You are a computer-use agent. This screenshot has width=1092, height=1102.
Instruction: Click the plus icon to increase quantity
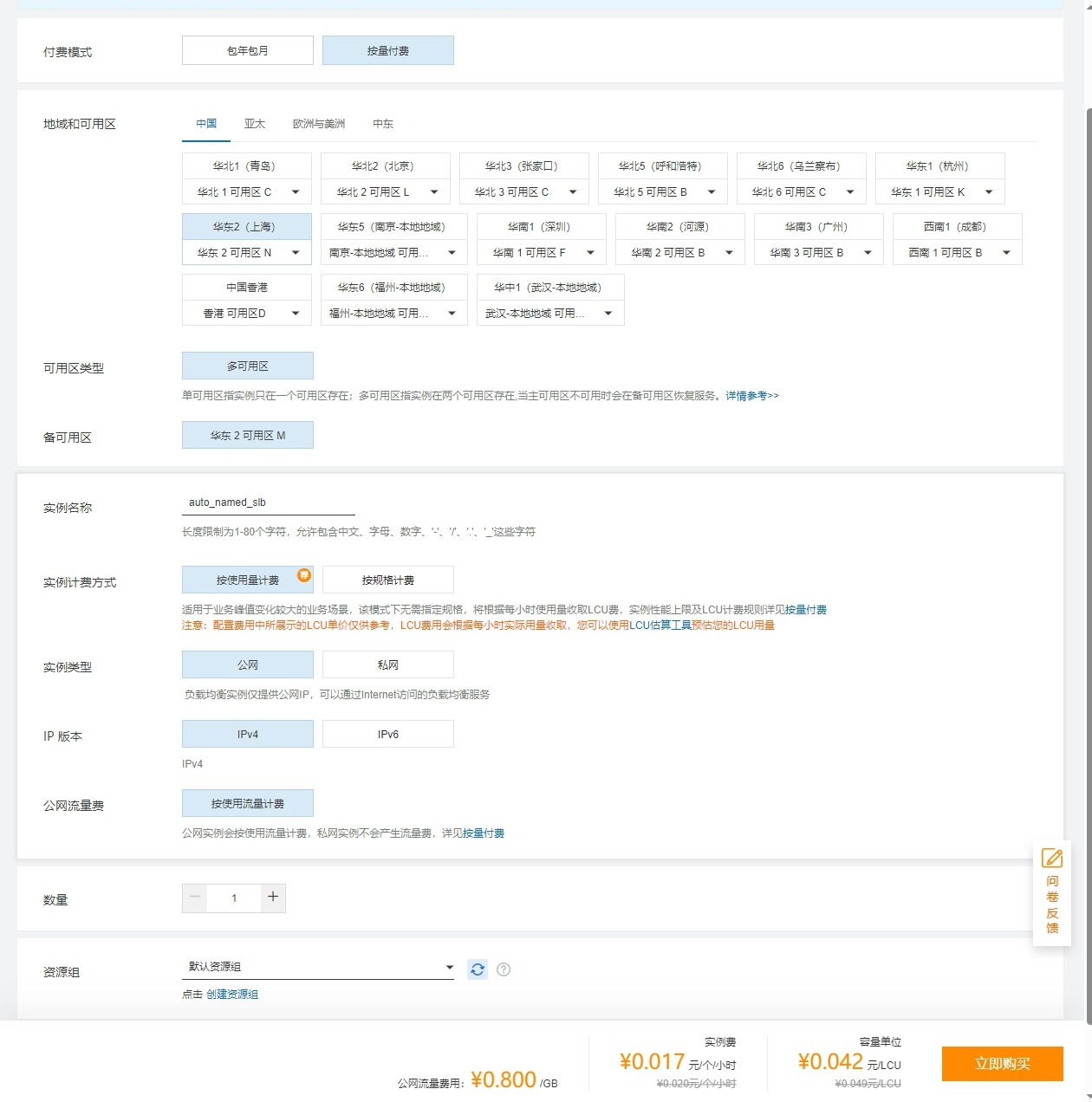coord(273,898)
